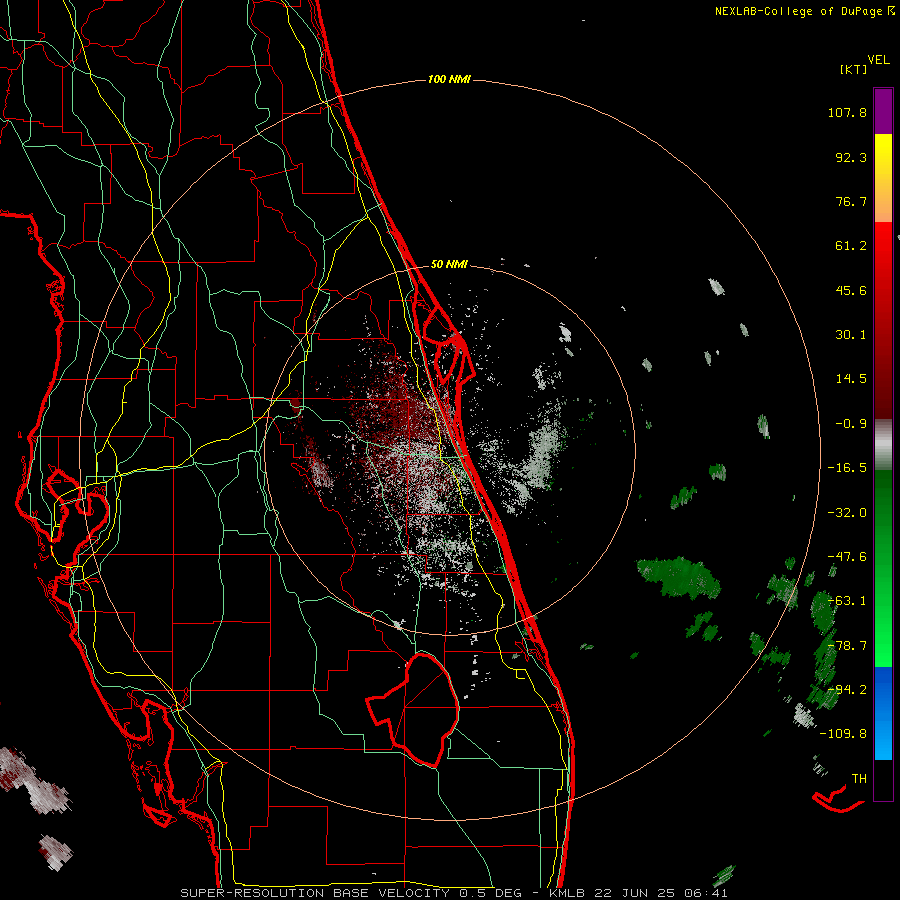The height and width of the screenshot is (900, 900).
Task: Select the 107.8 legend value
Action: (x=847, y=112)
